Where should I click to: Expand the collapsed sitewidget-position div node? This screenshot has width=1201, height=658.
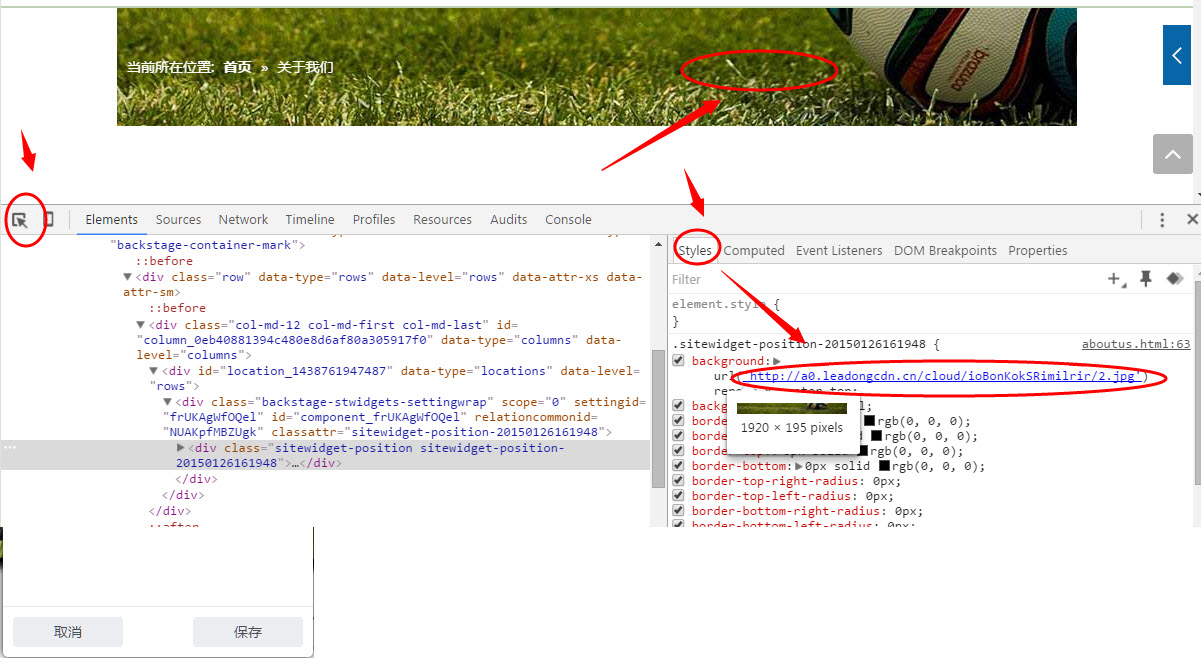[x=181, y=448]
